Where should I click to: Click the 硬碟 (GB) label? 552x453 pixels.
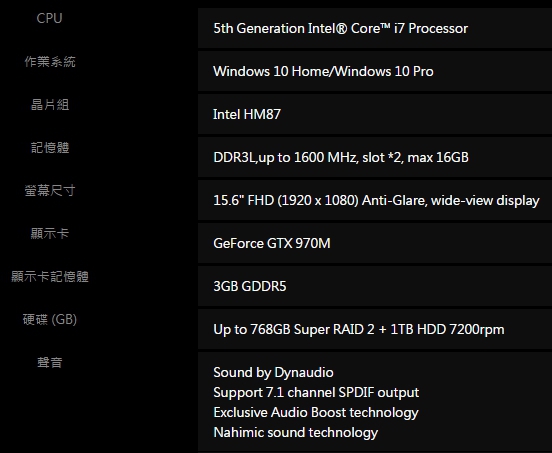pos(50,319)
